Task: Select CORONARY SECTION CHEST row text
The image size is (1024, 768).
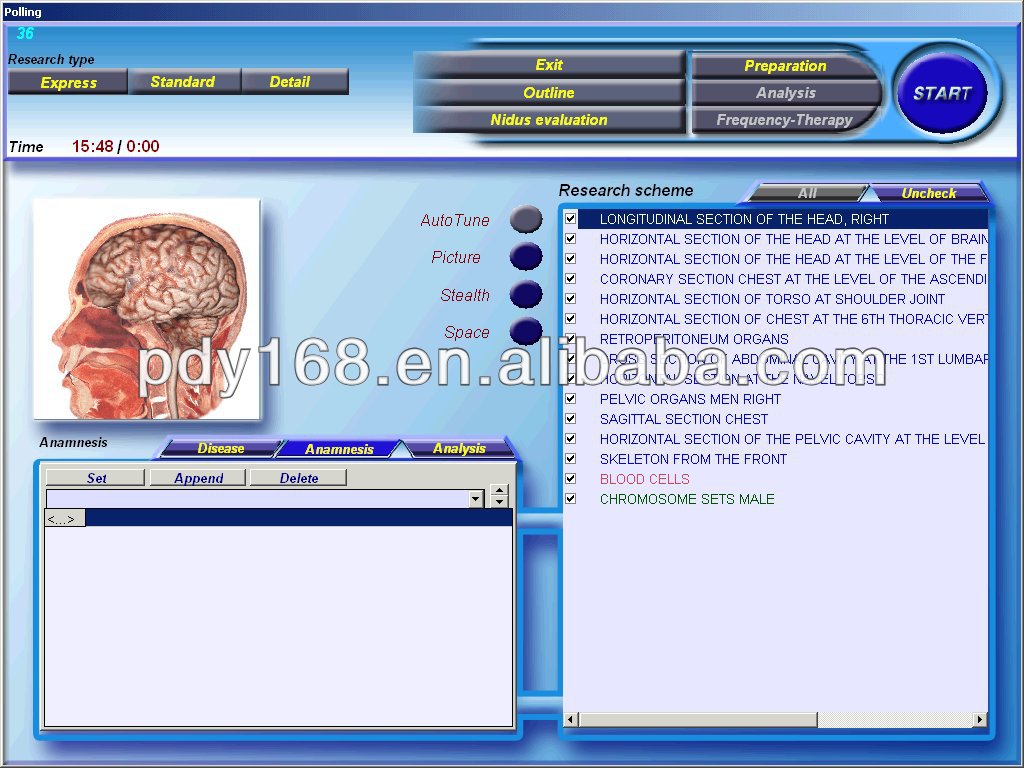Action: (x=793, y=279)
